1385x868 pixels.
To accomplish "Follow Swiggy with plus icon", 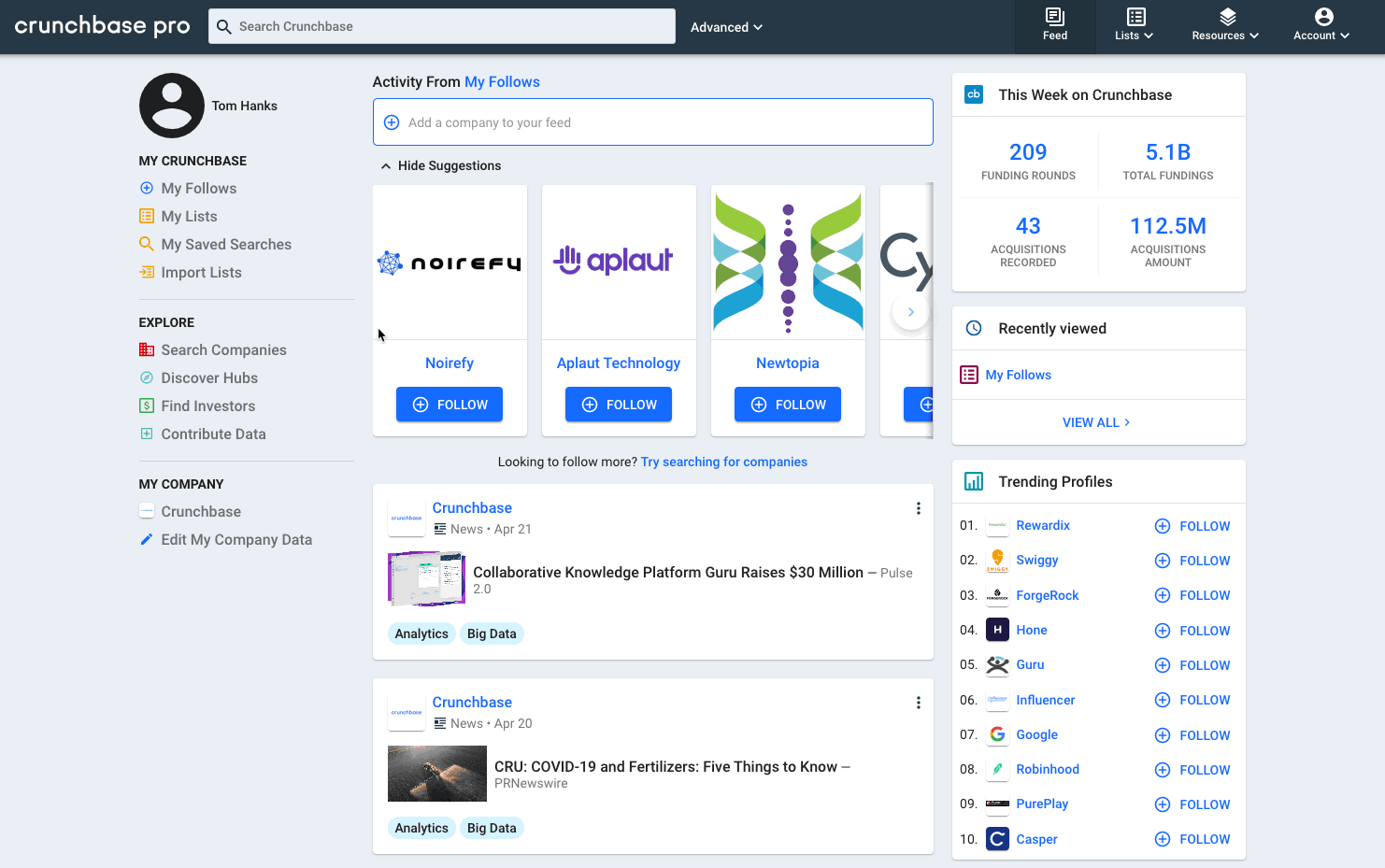I will [1163, 561].
